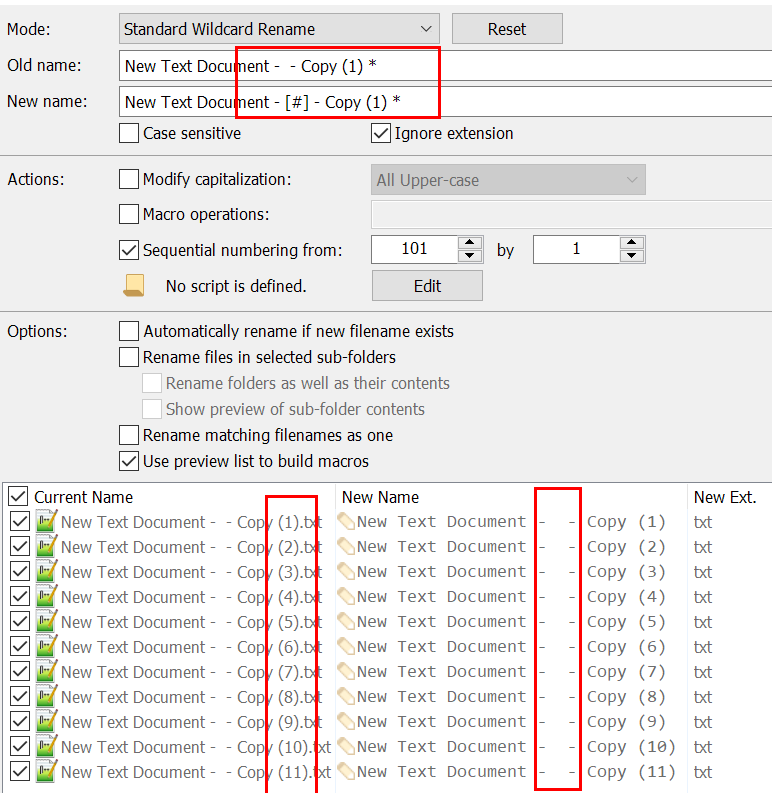Screen dimensions: 772x793
Task: Increase the by value with up arrow
Action: [632, 243]
